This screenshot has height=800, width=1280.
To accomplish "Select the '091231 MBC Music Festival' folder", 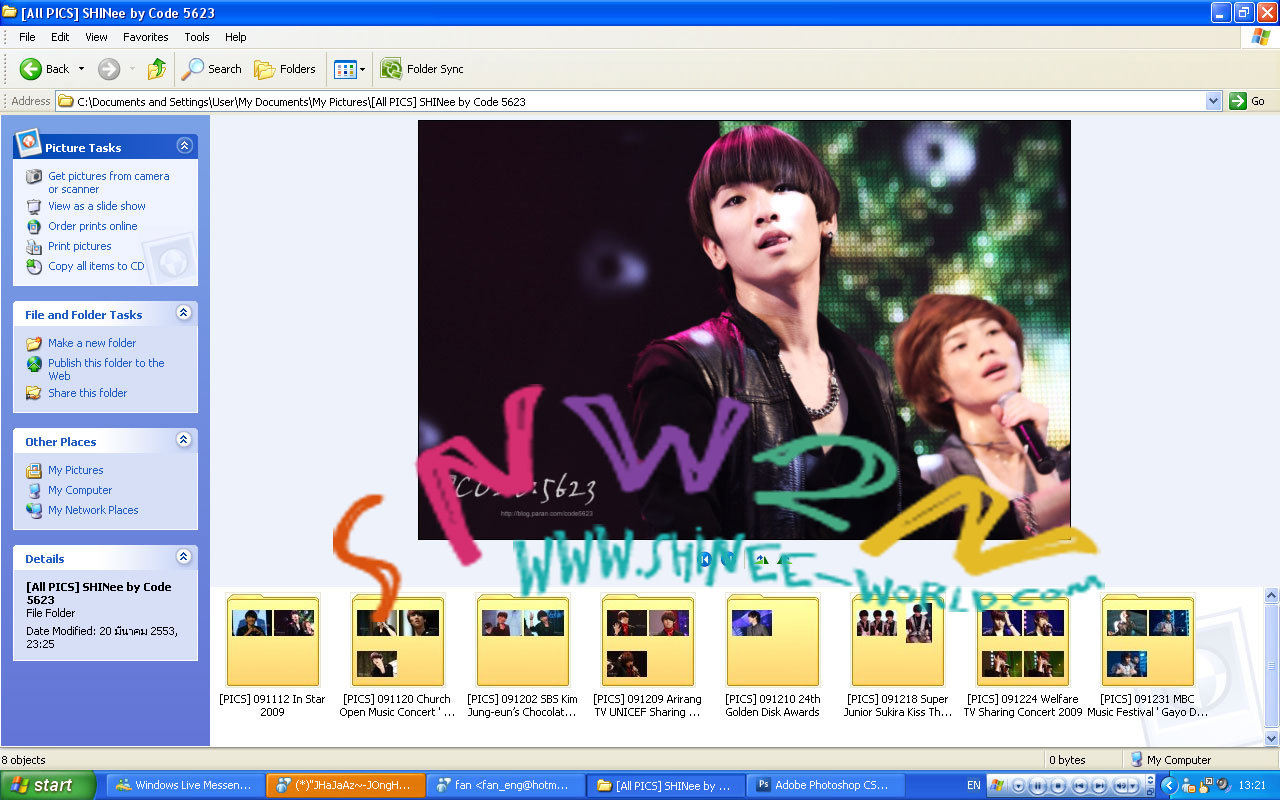I will point(1147,655).
